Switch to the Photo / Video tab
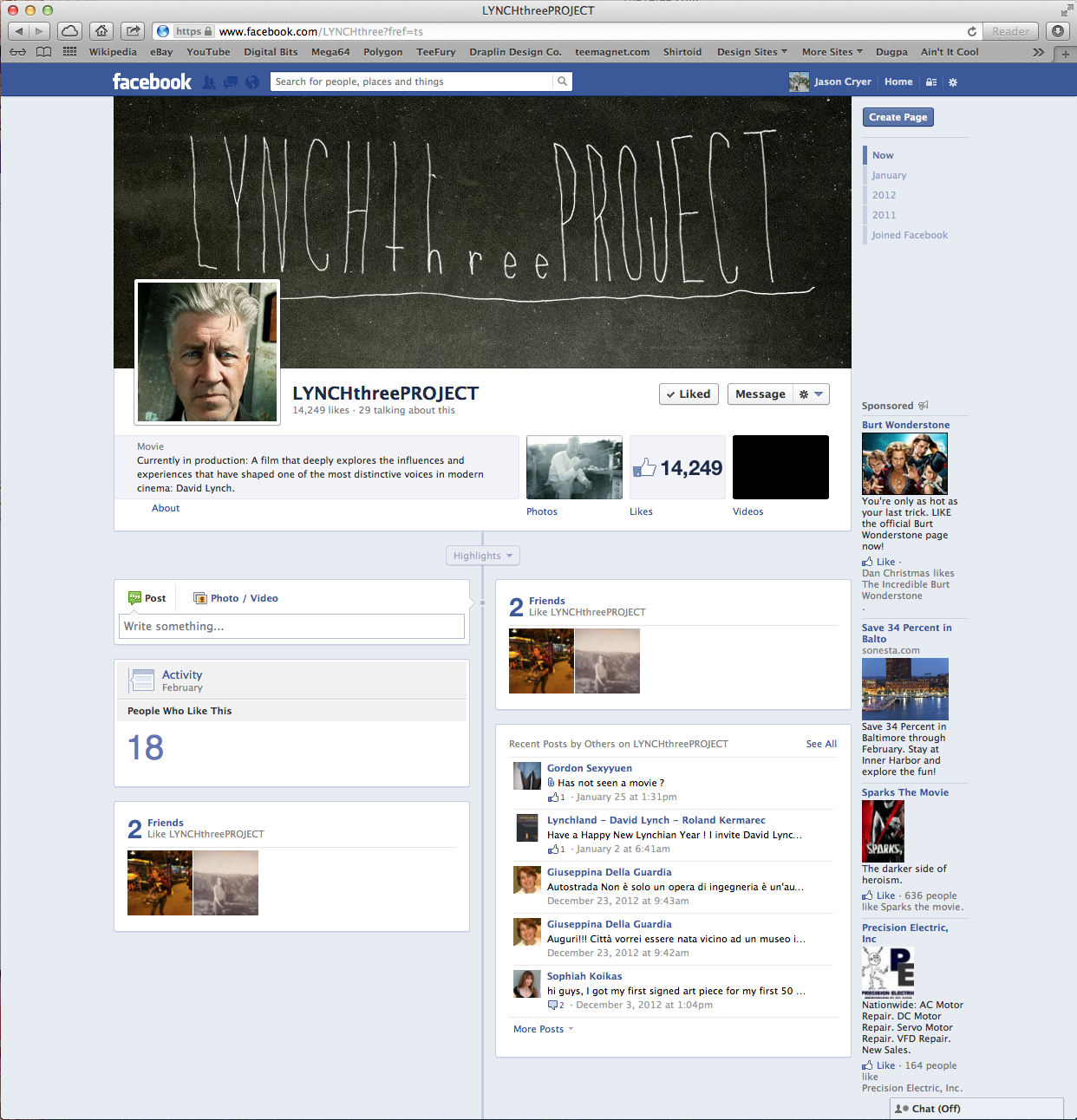1077x1120 pixels. pyautogui.click(x=235, y=598)
